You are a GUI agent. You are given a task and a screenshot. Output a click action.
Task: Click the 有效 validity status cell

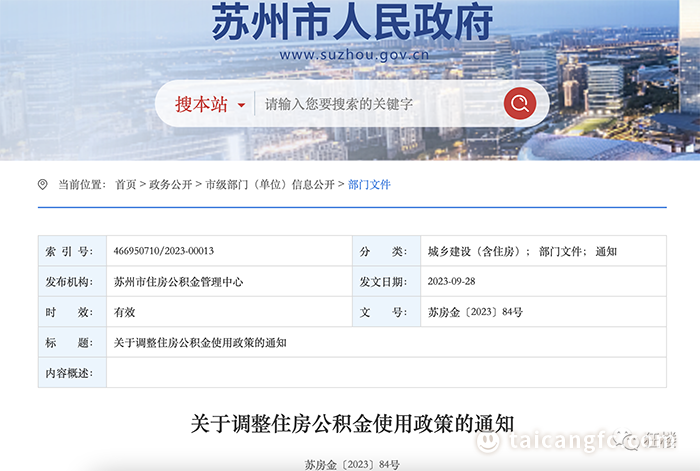point(229,312)
